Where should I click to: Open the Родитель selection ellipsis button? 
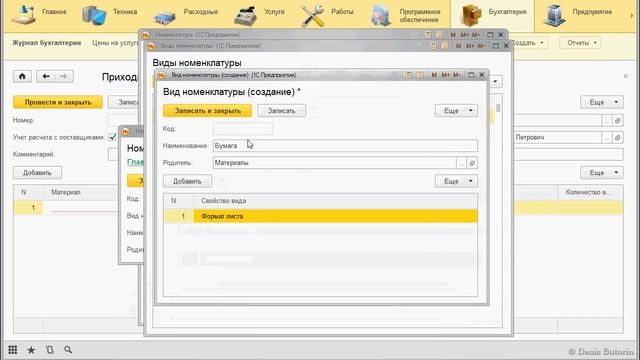point(461,163)
